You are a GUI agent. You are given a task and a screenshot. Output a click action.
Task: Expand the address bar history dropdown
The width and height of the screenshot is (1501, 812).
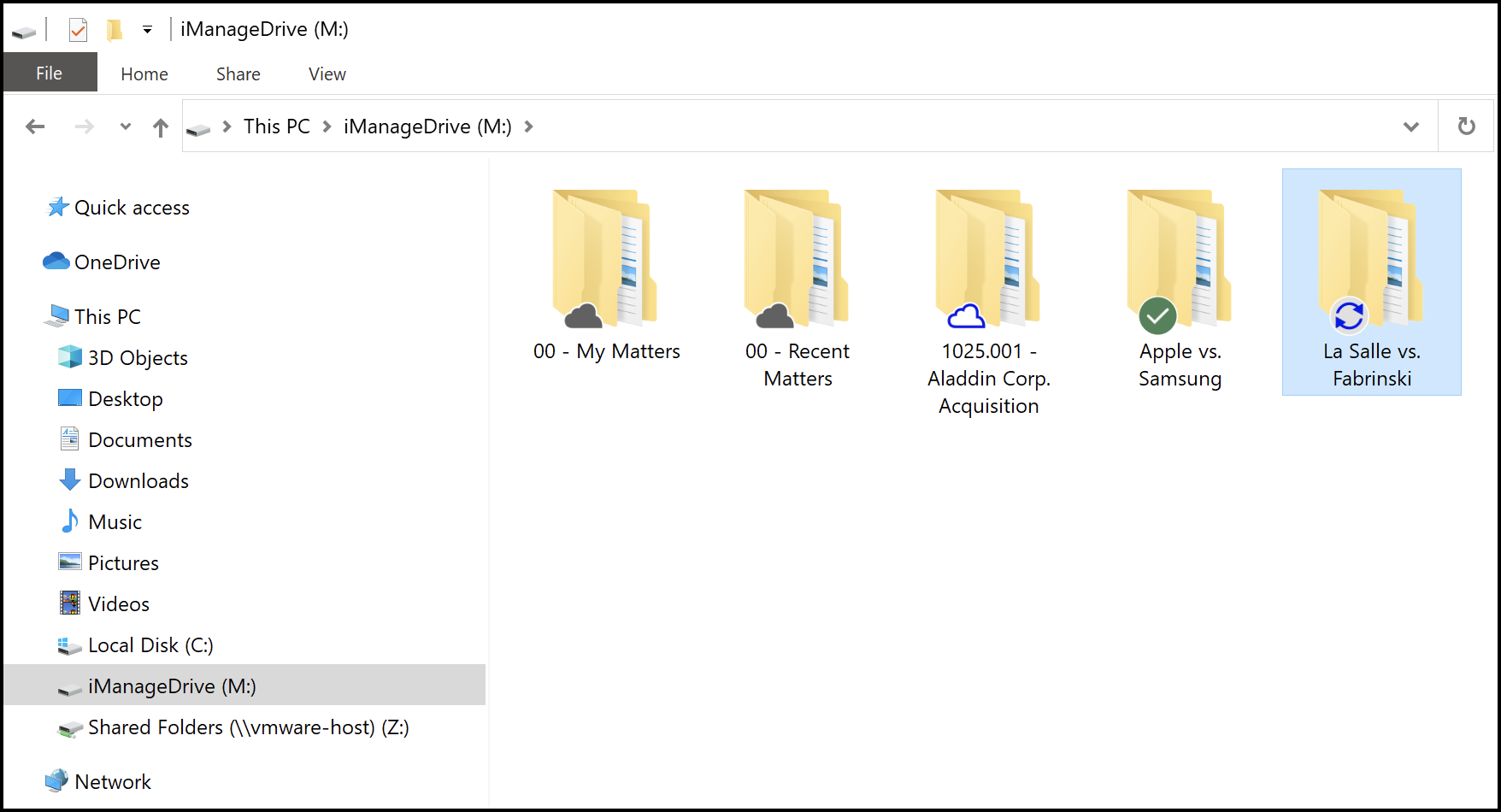point(1410,127)
